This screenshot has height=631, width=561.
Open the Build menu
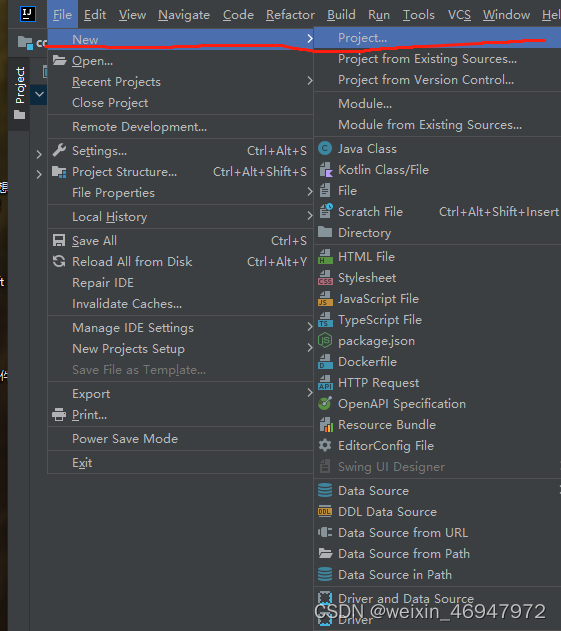(x=341, y=15)
